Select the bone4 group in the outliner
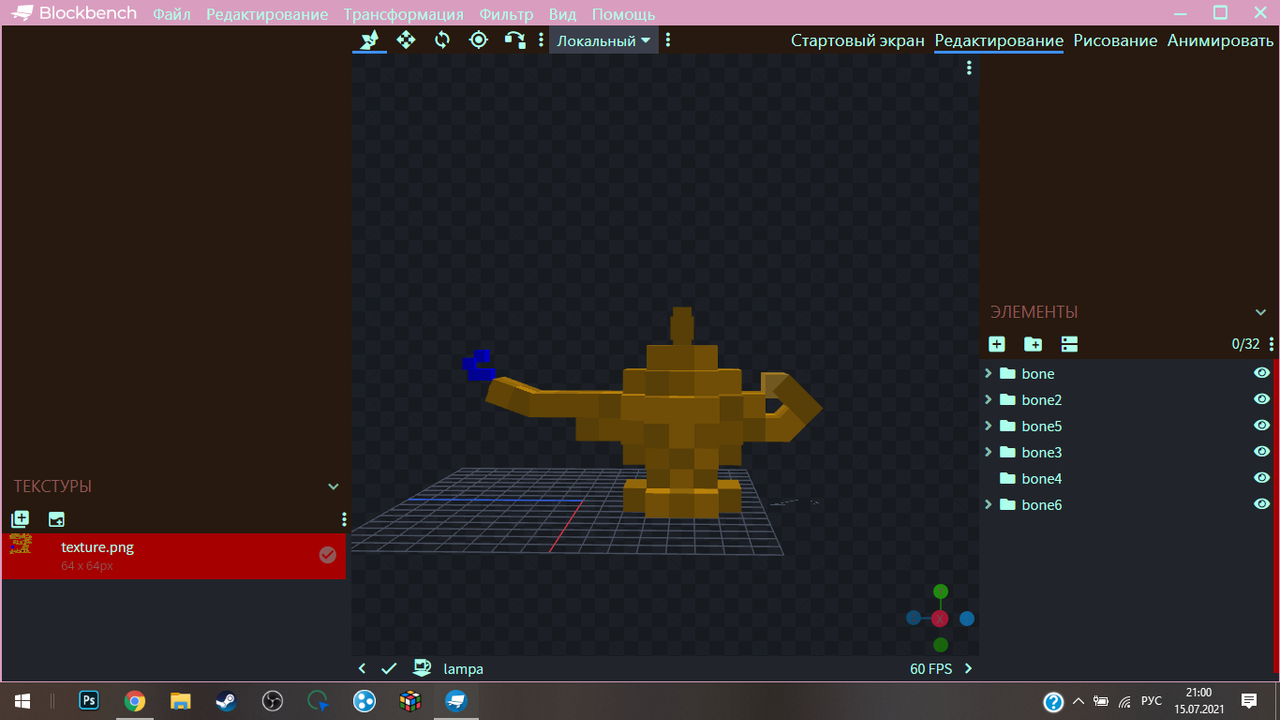The height and width of the screenshot is (720, 1280). click(x=1041, y=478)
